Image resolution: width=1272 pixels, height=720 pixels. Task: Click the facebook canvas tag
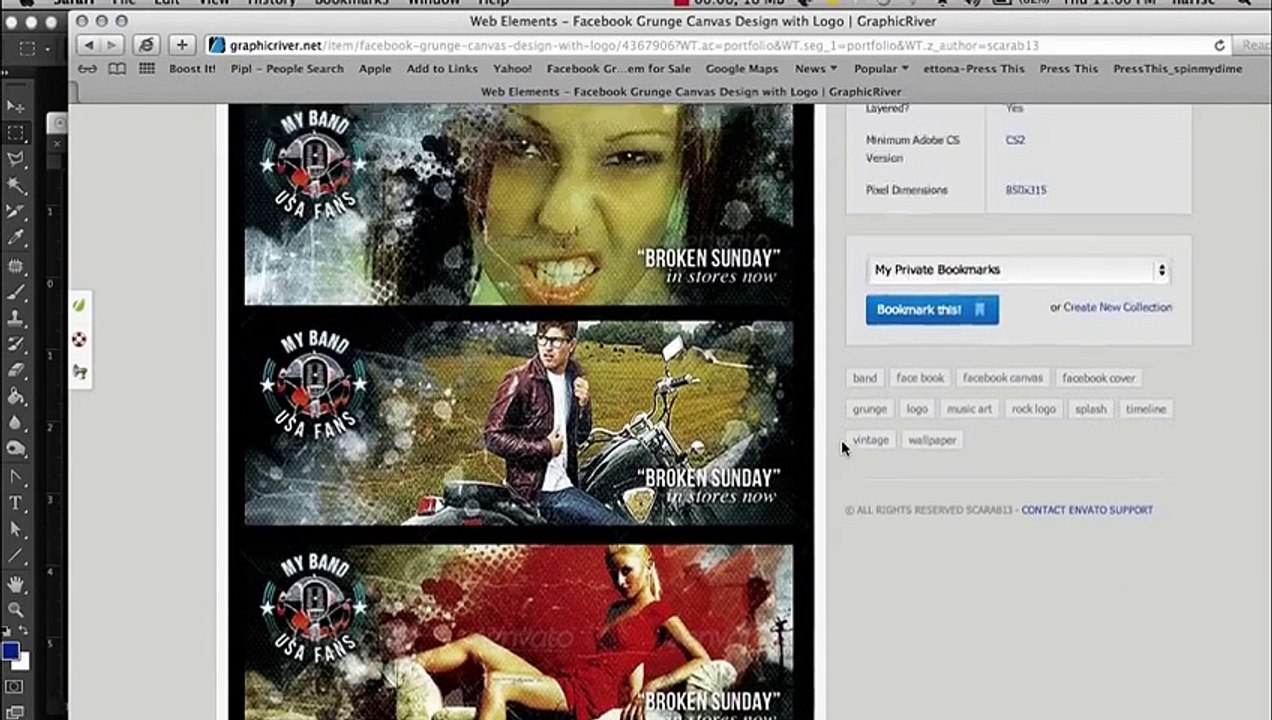tap(1002, 378)
